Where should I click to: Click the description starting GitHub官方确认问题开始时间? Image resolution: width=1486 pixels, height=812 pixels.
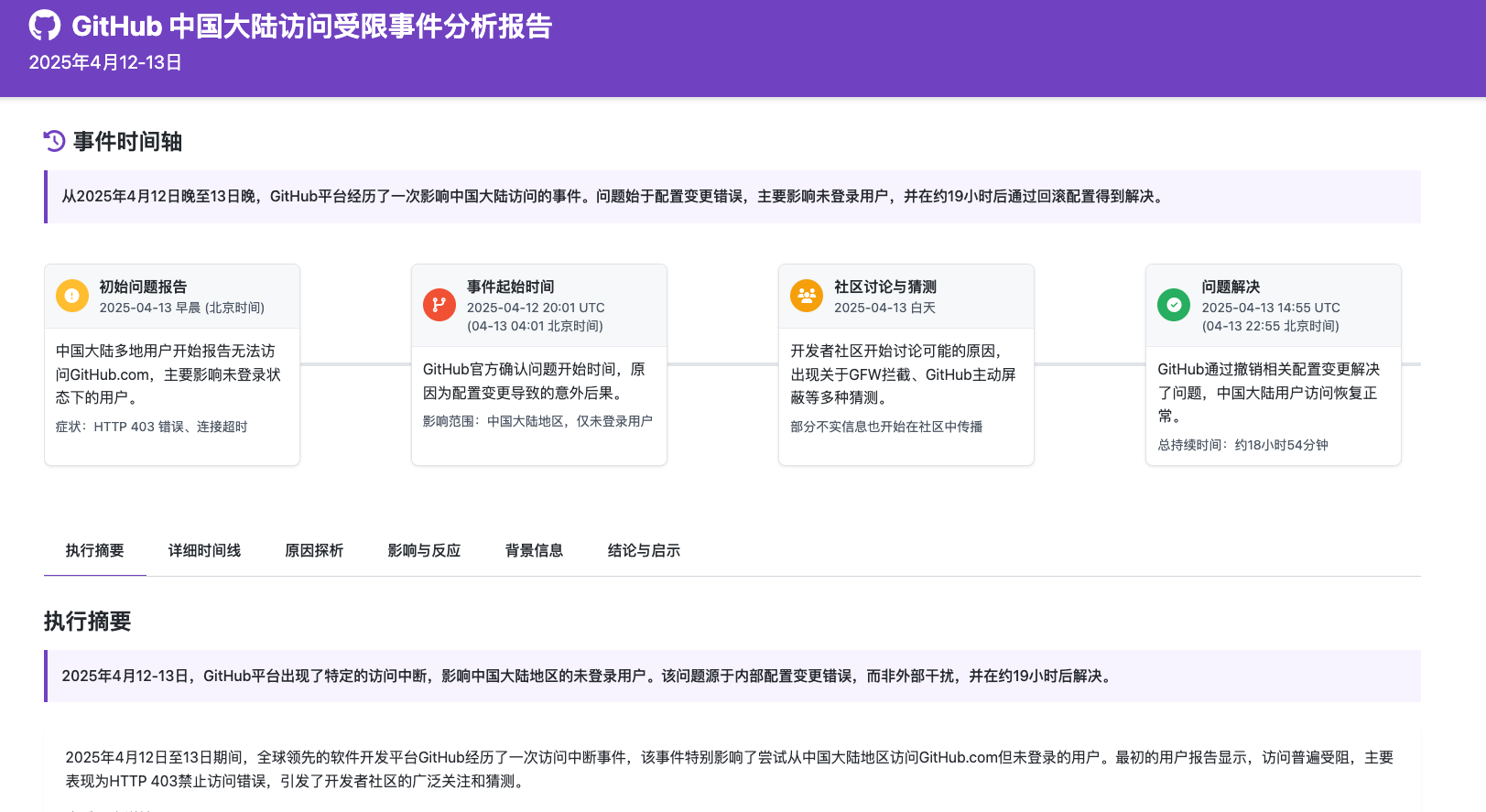[x=535, y=381]
